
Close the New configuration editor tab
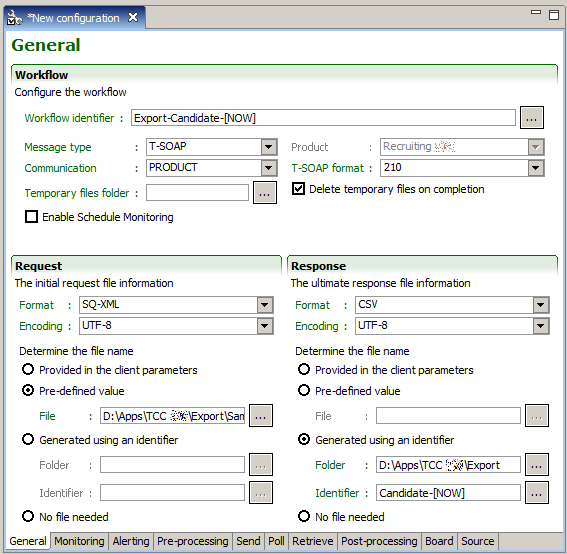pyautogui.click(x=133, y=17)
